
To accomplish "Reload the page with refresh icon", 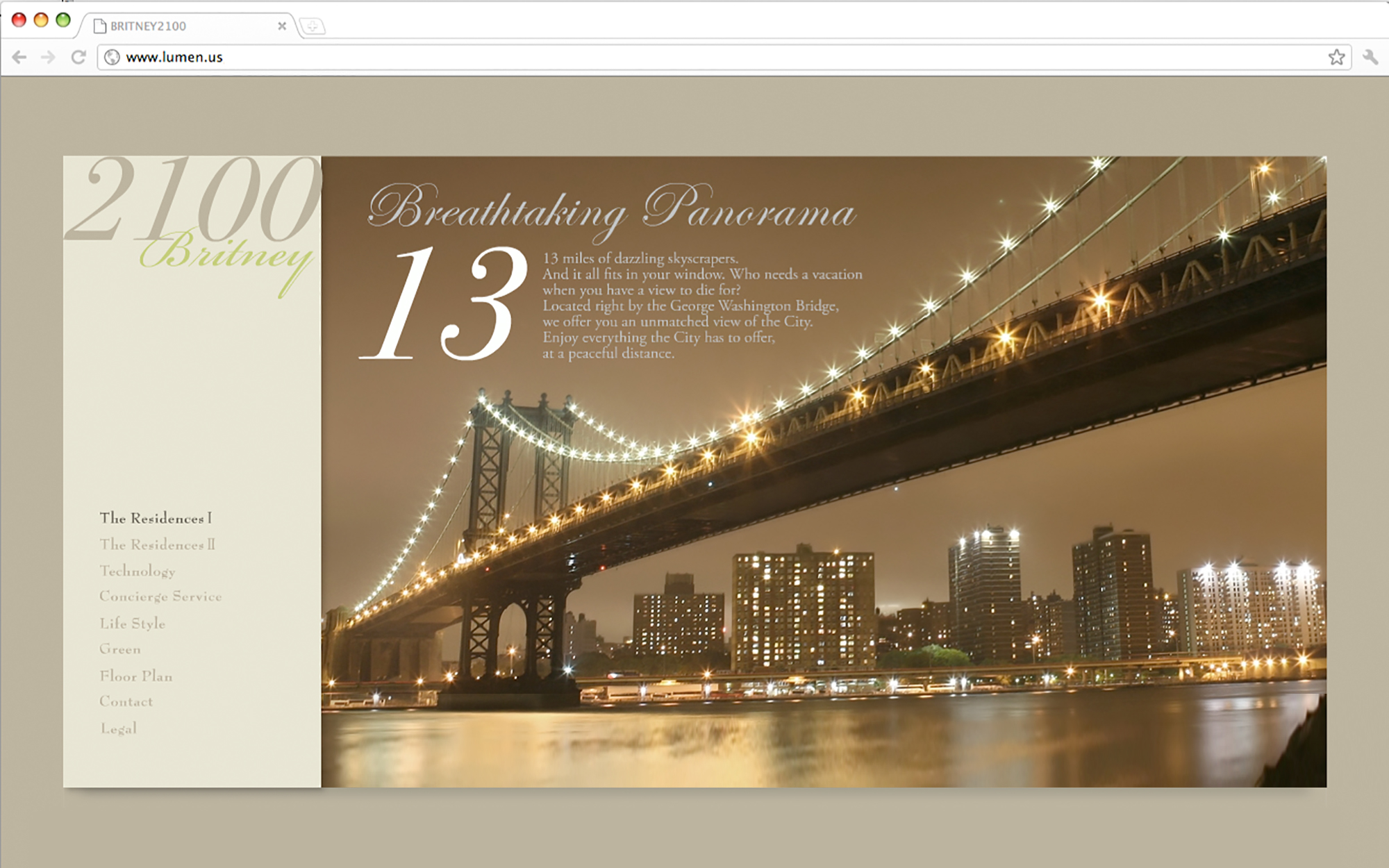I will (78, 57).
